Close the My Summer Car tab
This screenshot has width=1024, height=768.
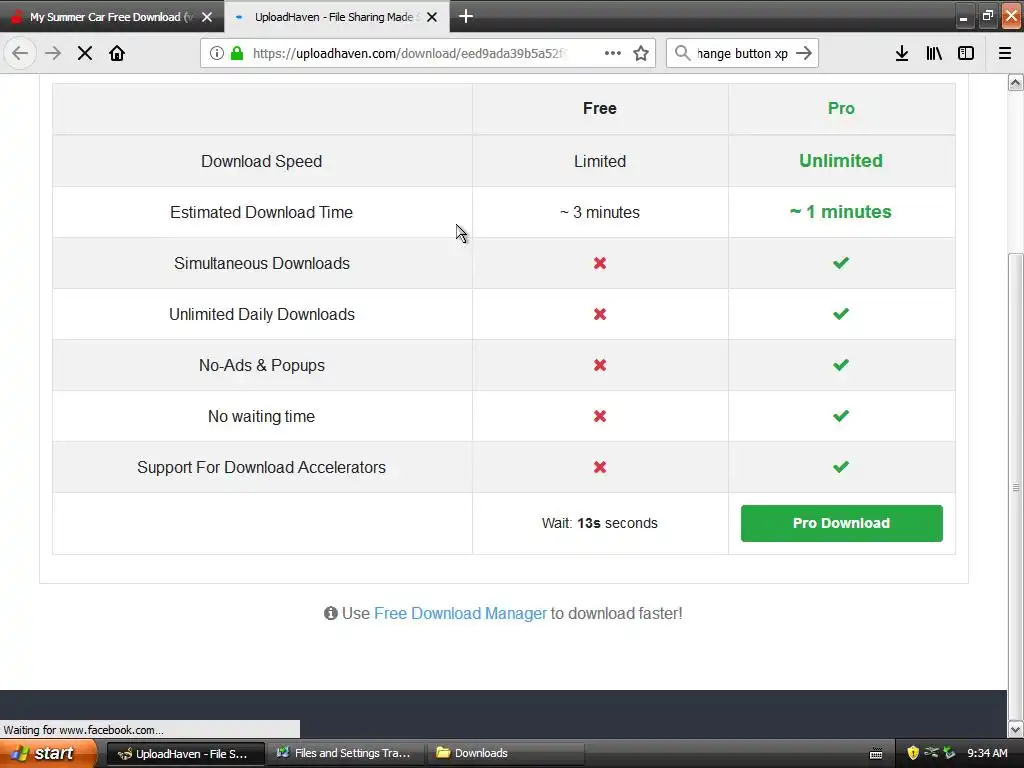(x=207, y=17)
